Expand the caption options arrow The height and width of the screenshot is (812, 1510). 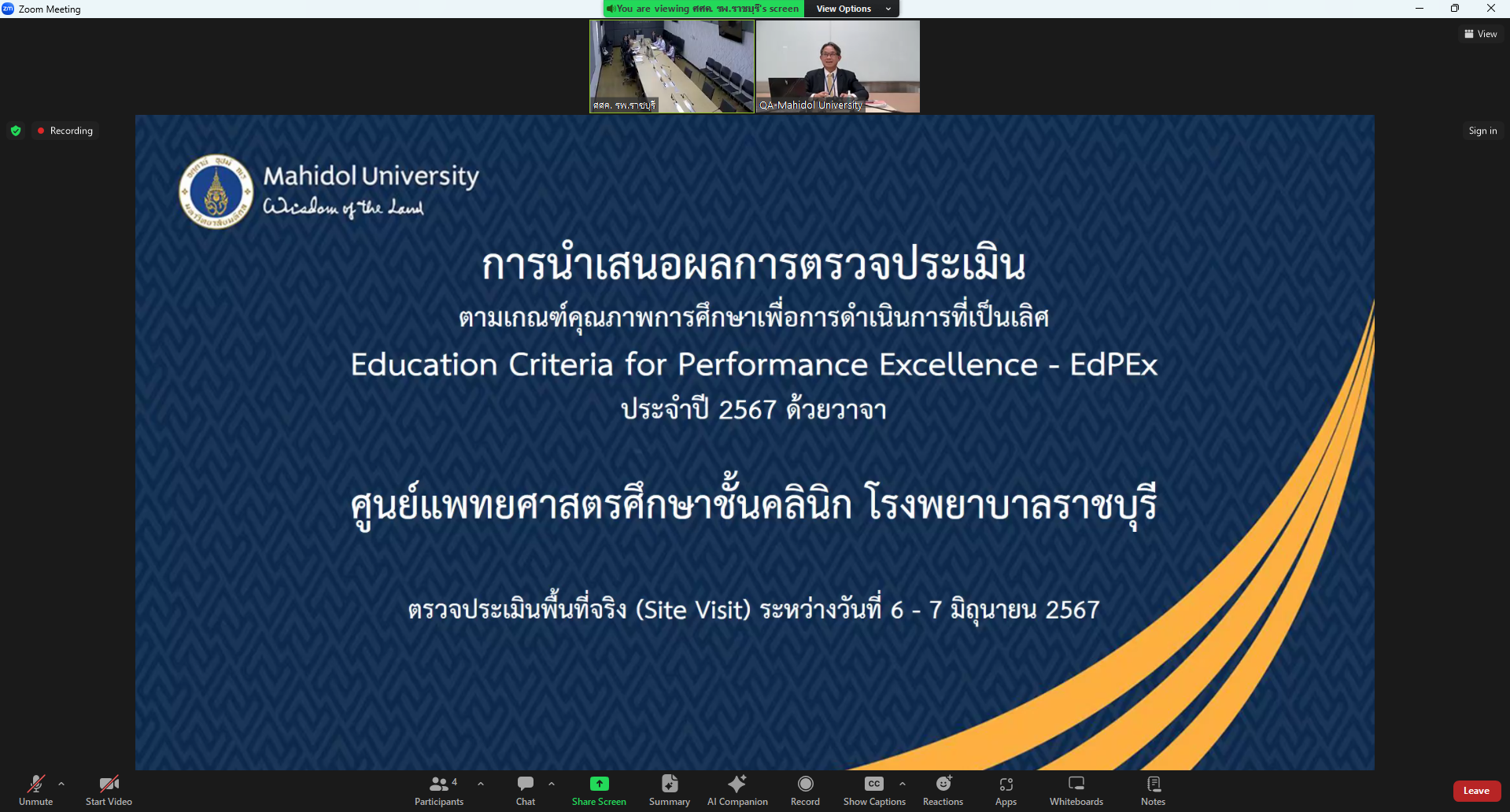point(903,784)
